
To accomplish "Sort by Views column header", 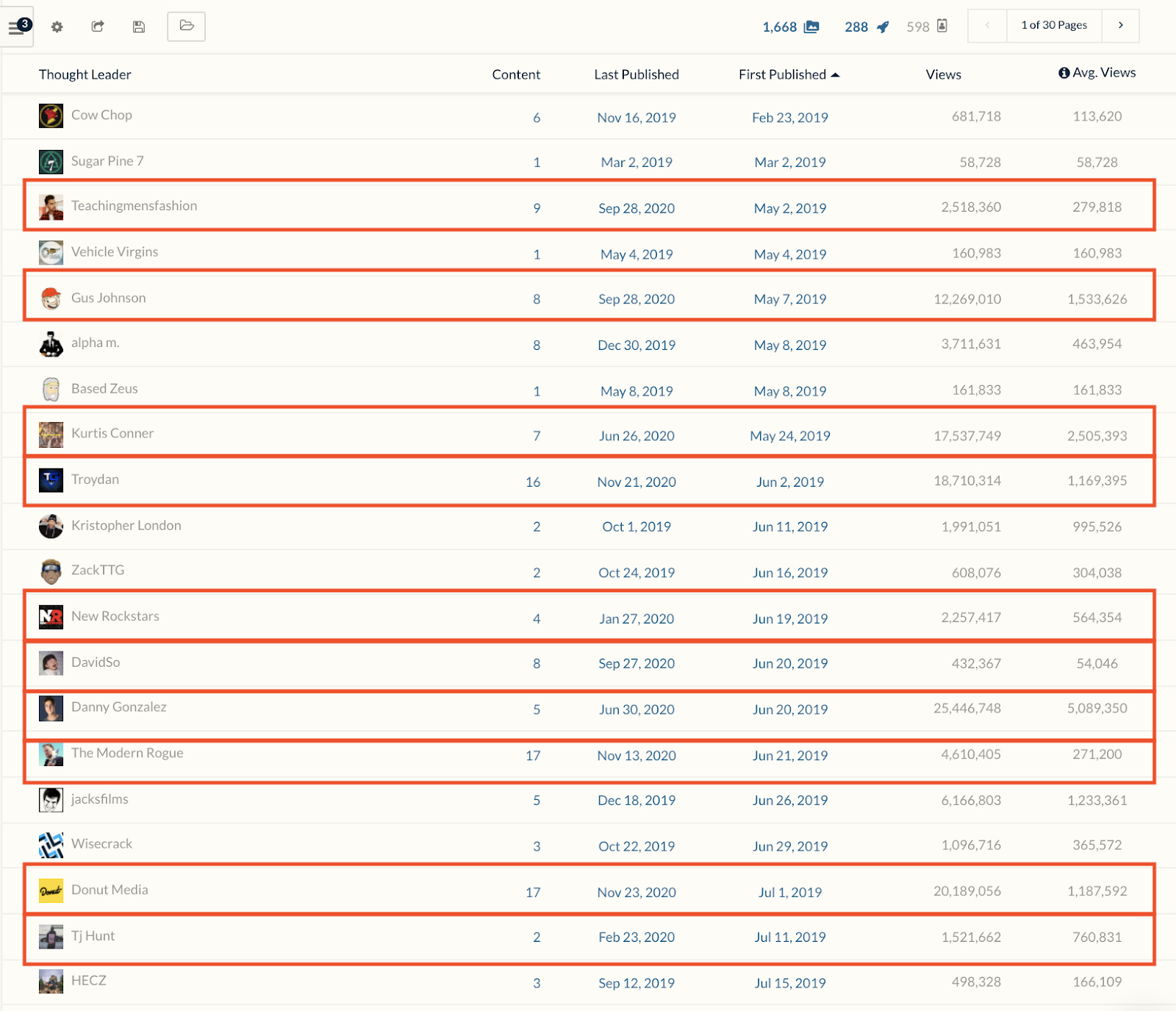I will [x=943, y=74].
